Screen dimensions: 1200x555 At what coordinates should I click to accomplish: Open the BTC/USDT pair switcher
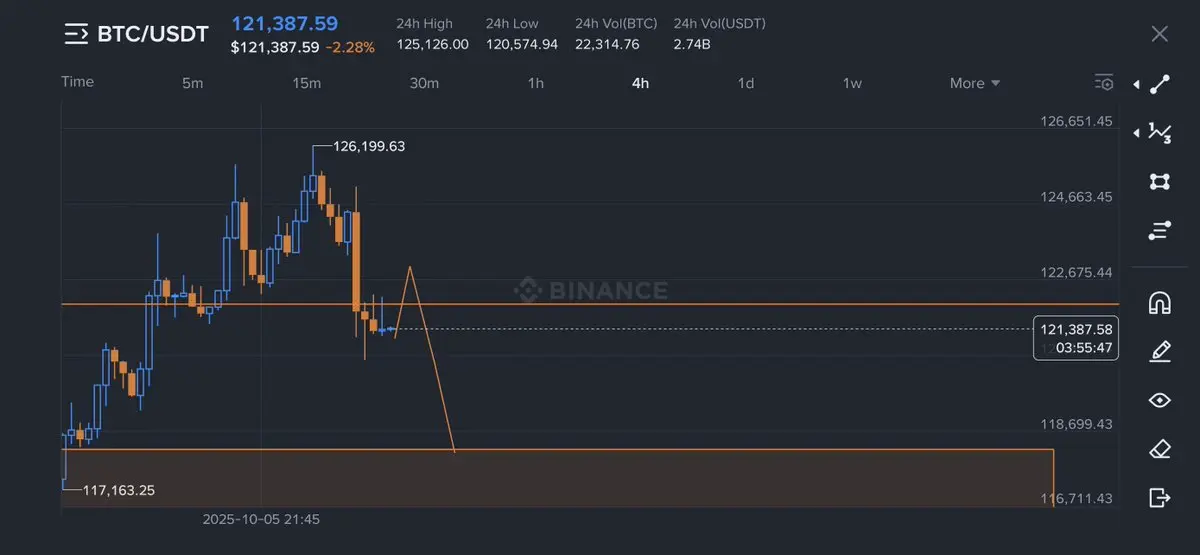click(x=136, y=34)
